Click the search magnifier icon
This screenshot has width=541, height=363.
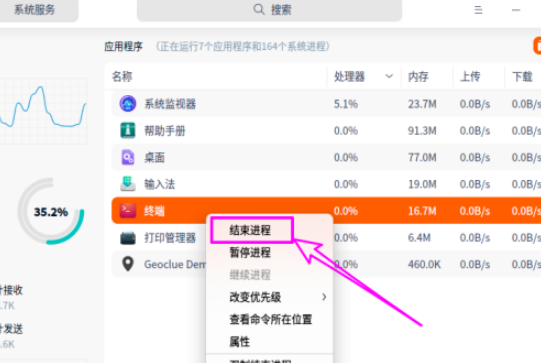pyautogui.click(x=259, y=9)
